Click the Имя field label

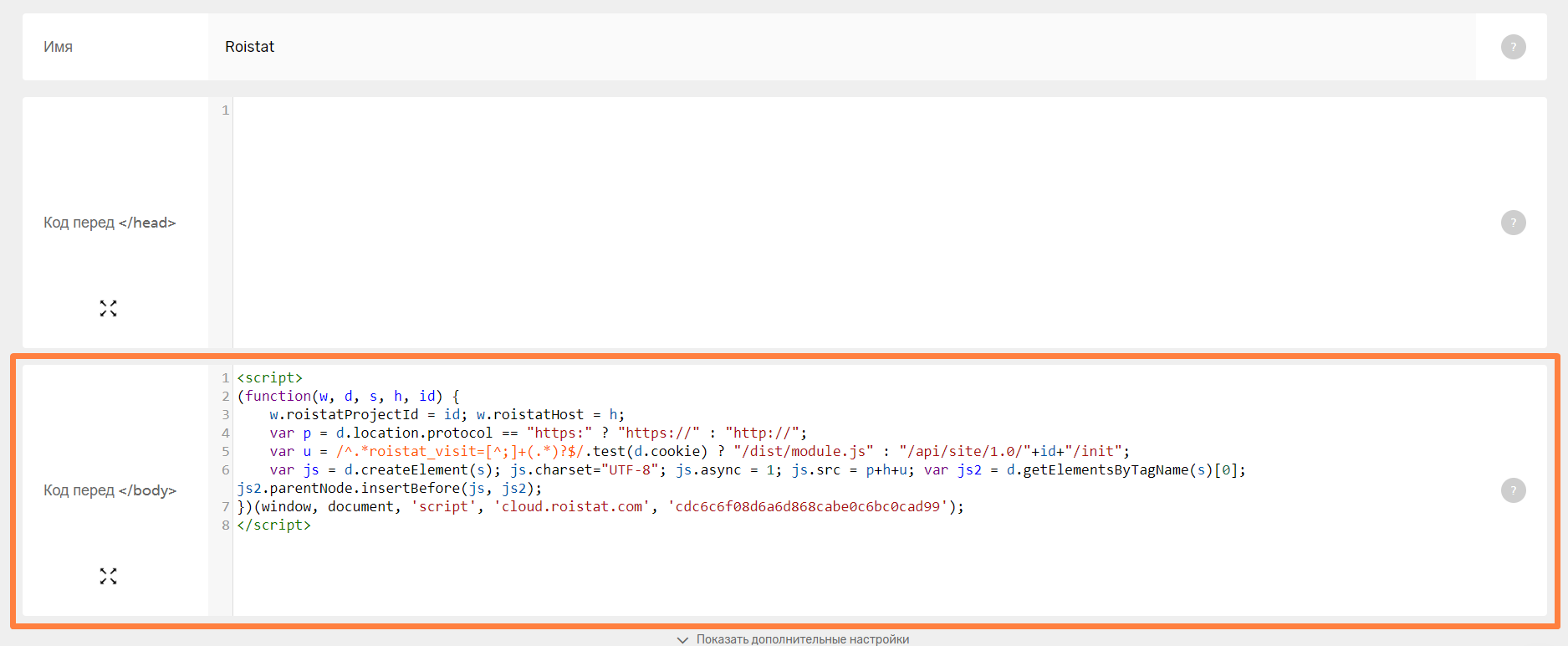coord(58,47)
